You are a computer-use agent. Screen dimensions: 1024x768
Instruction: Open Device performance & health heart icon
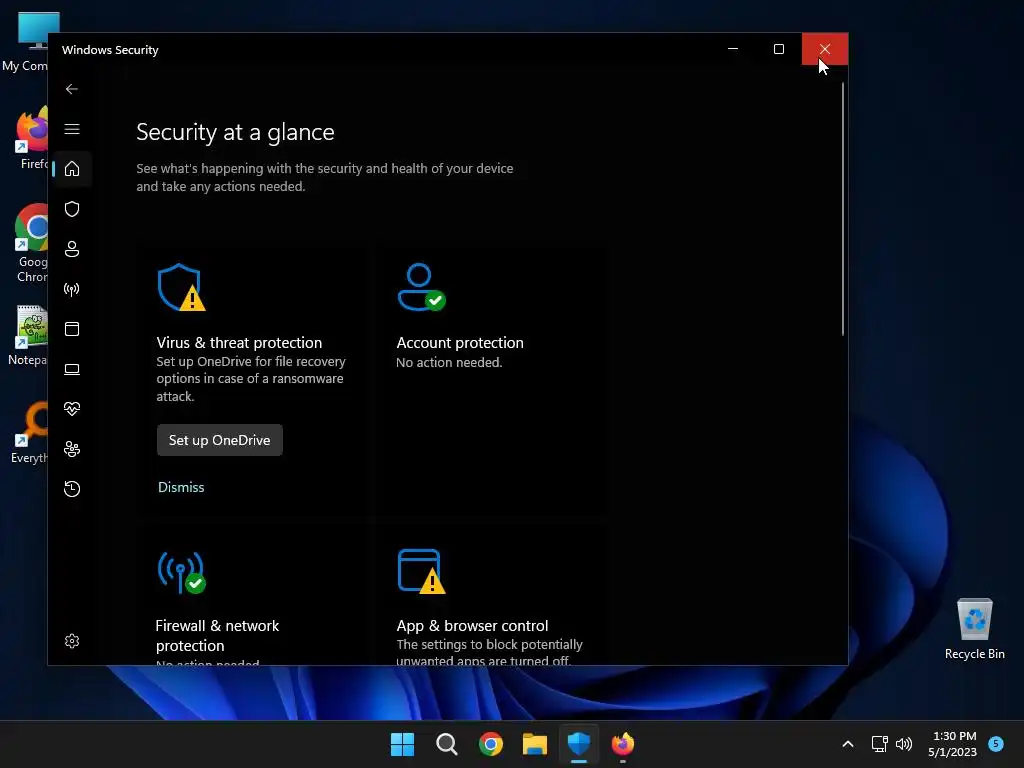[x=72, y=409]
